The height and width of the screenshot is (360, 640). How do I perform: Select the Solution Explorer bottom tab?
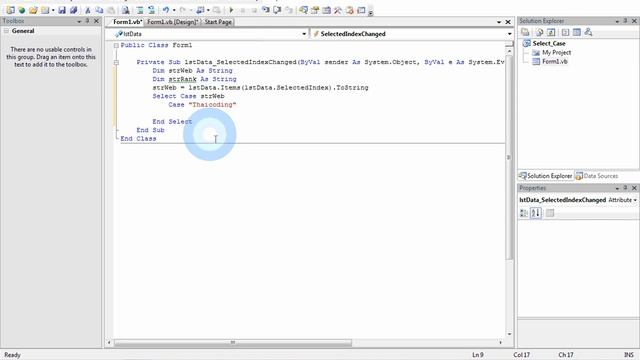pyautogui.click(x=546, y=176)
